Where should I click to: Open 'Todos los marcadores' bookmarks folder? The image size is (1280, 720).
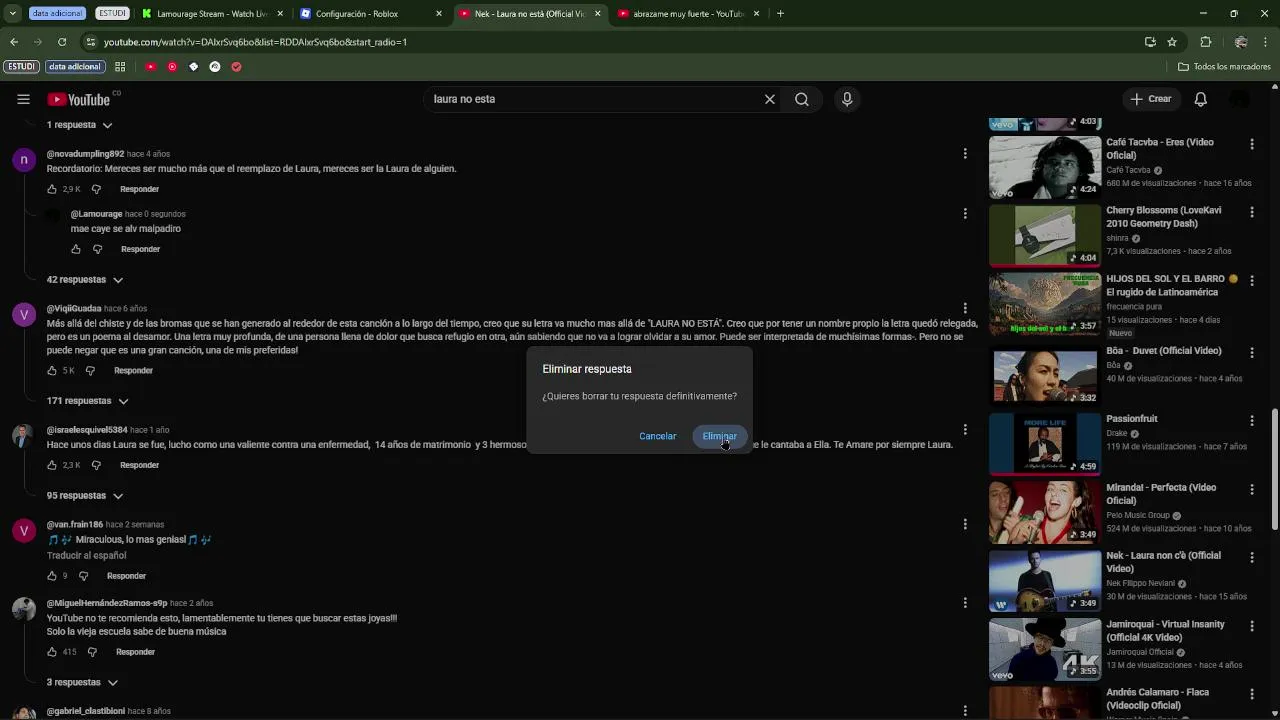1224,67
